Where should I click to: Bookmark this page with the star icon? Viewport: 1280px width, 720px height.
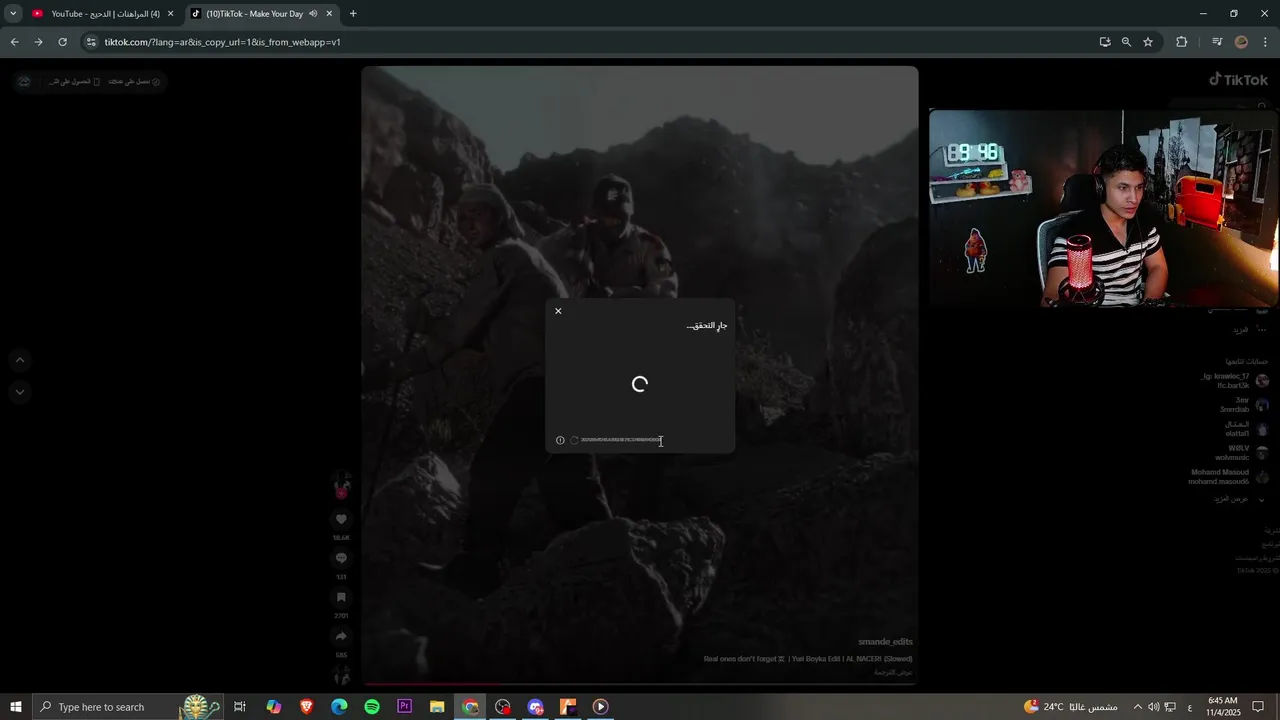tap(1148, 42)
